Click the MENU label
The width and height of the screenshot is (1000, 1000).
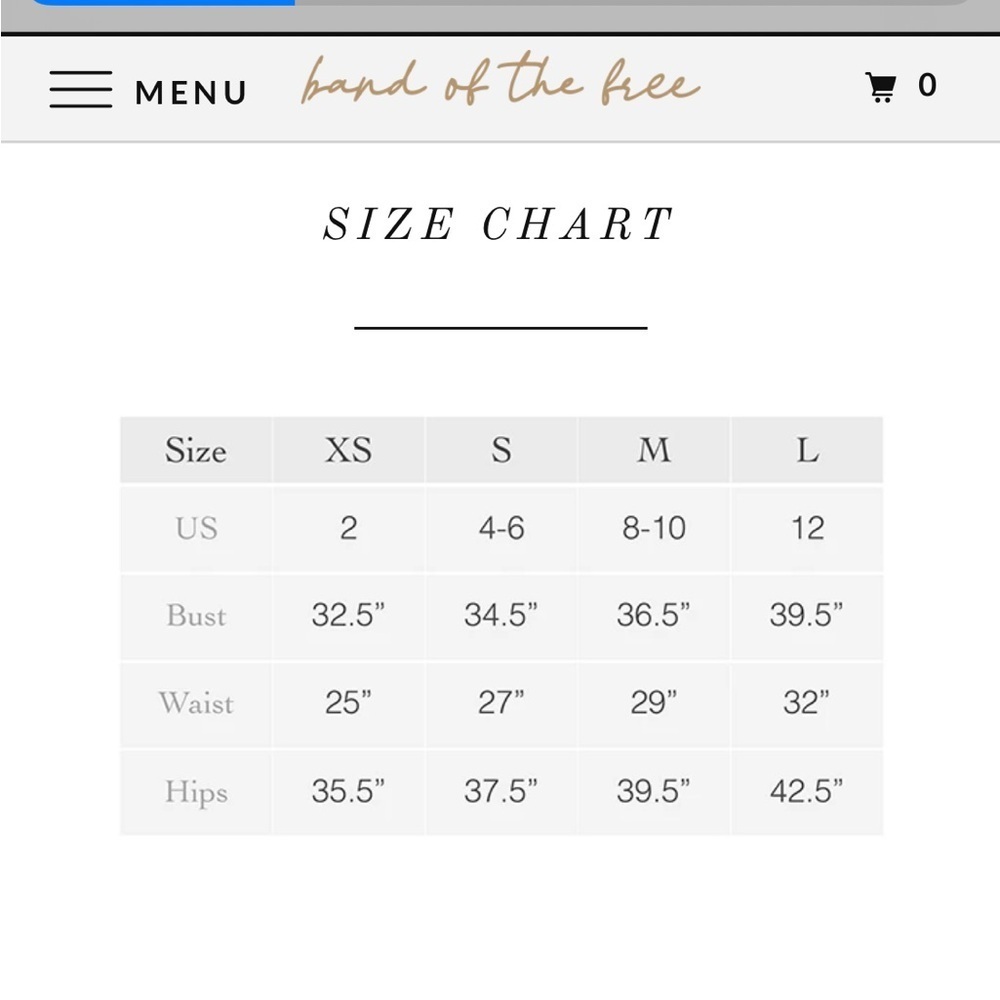click(191, 92)
